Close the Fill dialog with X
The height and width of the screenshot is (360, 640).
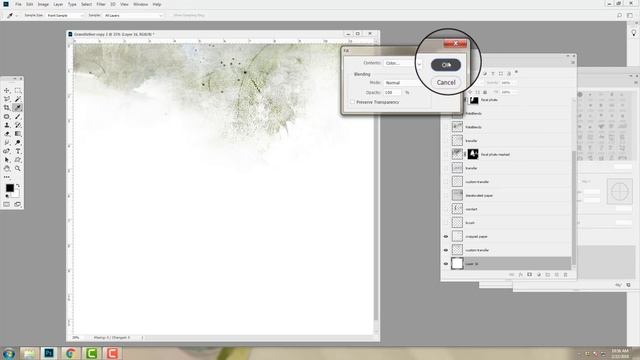[455, 43]
